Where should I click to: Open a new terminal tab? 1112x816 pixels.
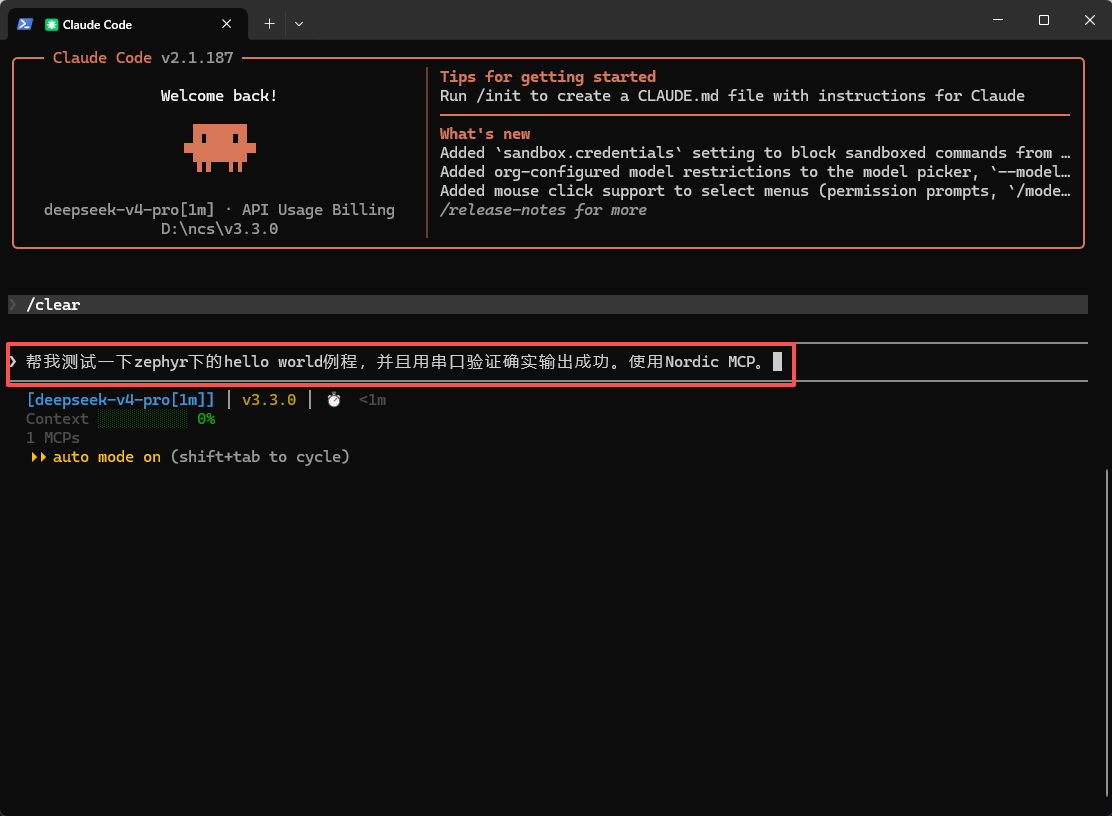[x=269, y=24]
